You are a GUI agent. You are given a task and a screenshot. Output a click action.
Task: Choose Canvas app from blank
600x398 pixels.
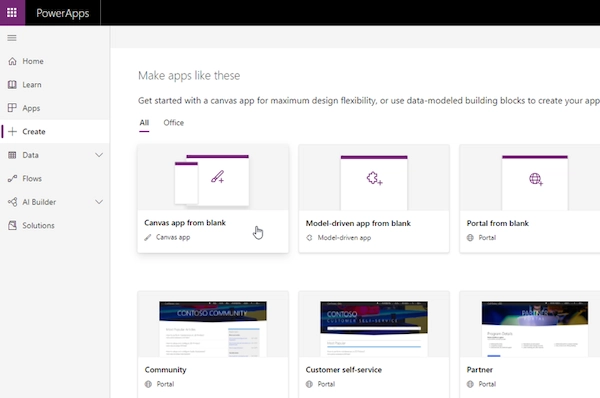pyautogui.click(x=213, y=199)
